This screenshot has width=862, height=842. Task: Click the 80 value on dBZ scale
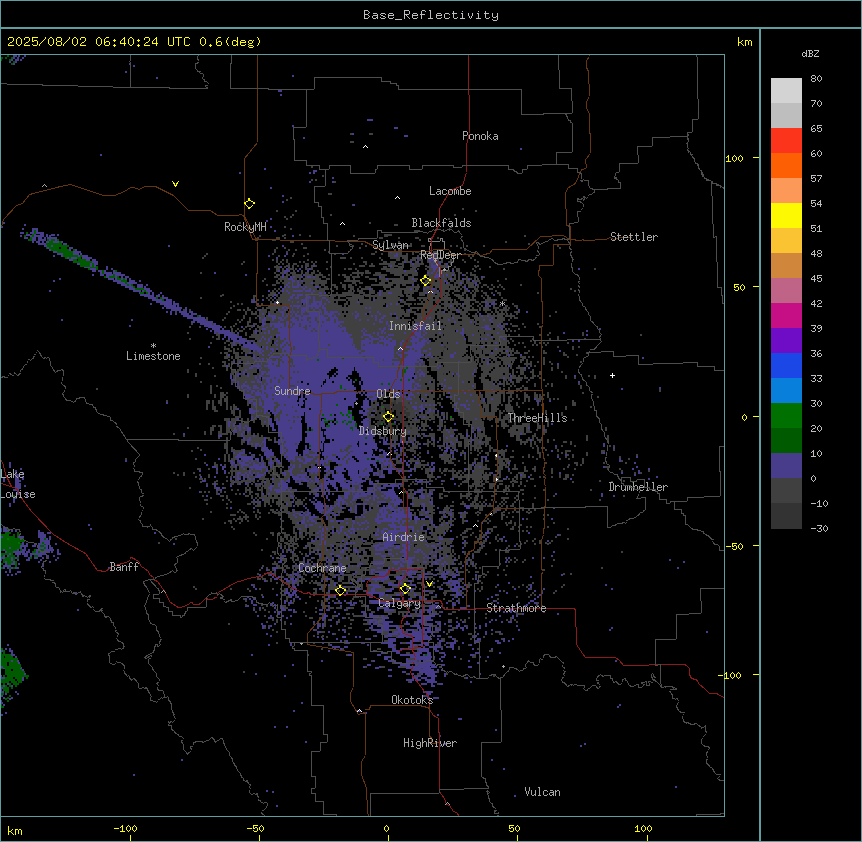(x=816, y=79)
